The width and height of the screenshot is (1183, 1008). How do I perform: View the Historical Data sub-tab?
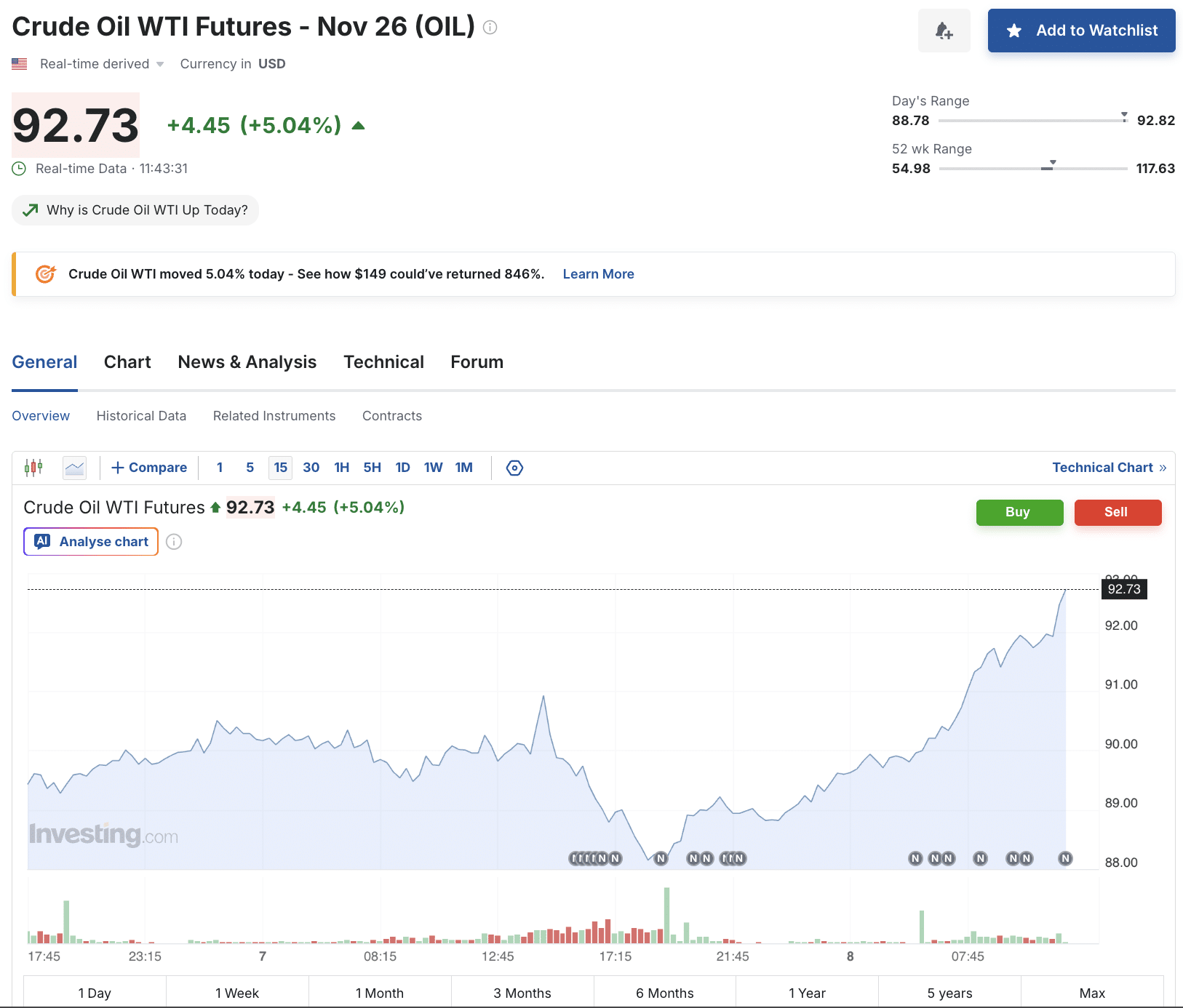(141, 416)
